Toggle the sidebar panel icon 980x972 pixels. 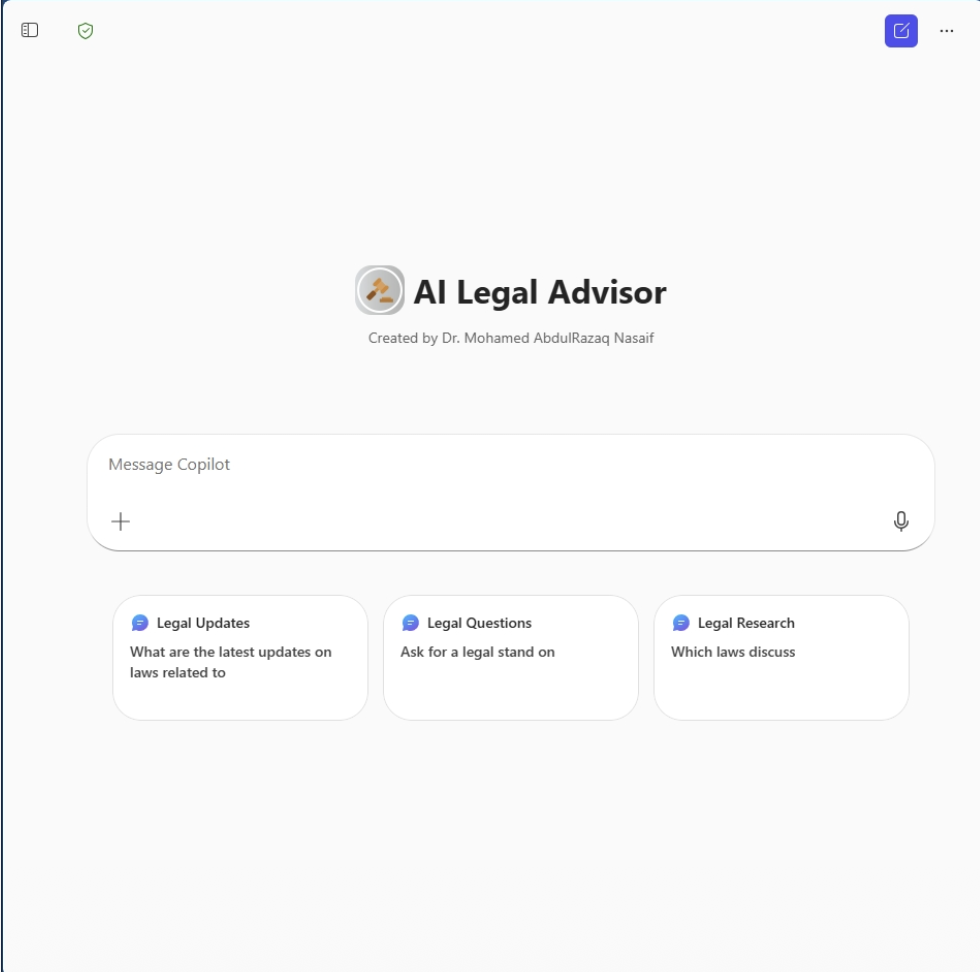(x=29, y=30)
